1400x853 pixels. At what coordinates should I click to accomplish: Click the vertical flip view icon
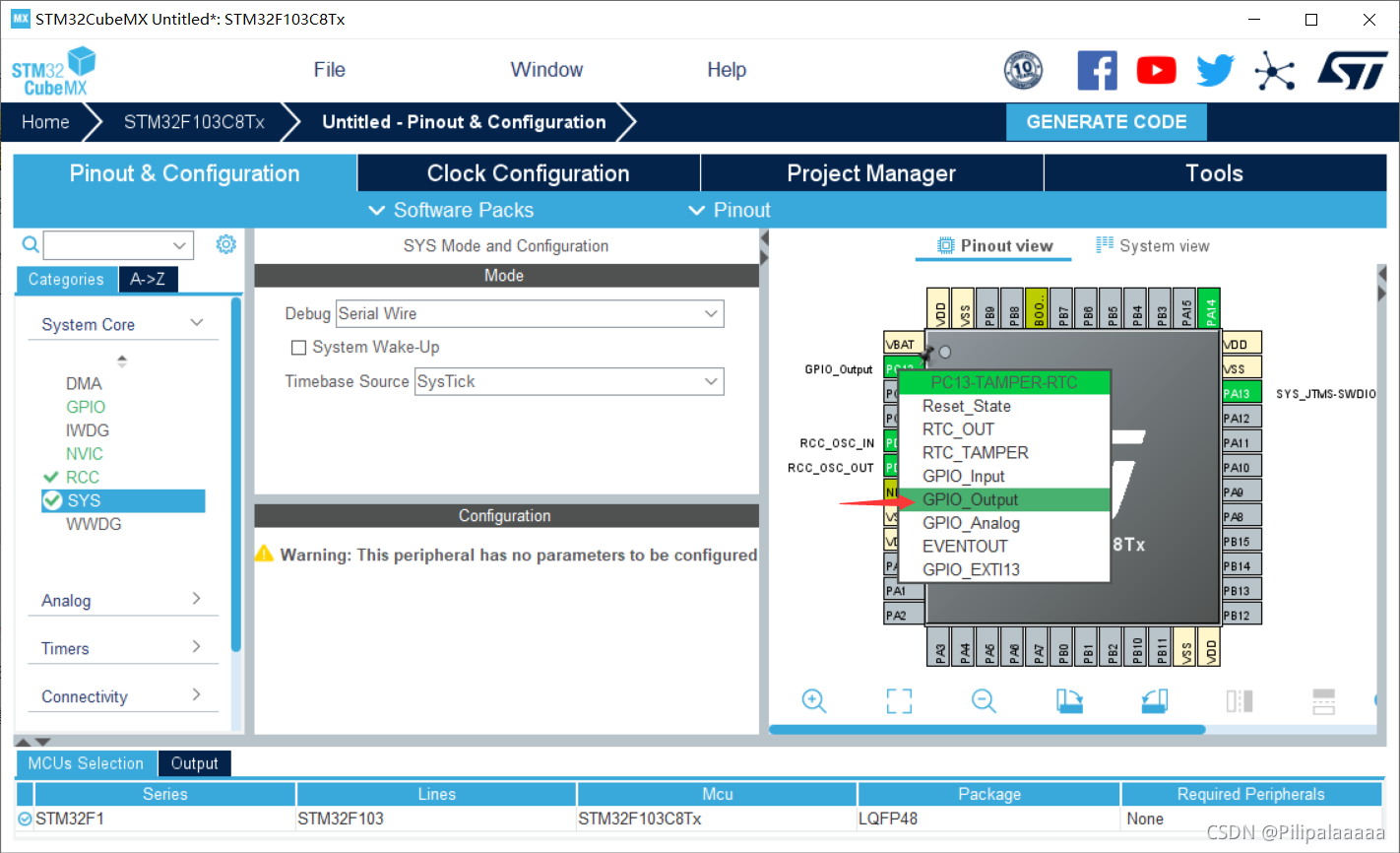[x=1240, y=700]
